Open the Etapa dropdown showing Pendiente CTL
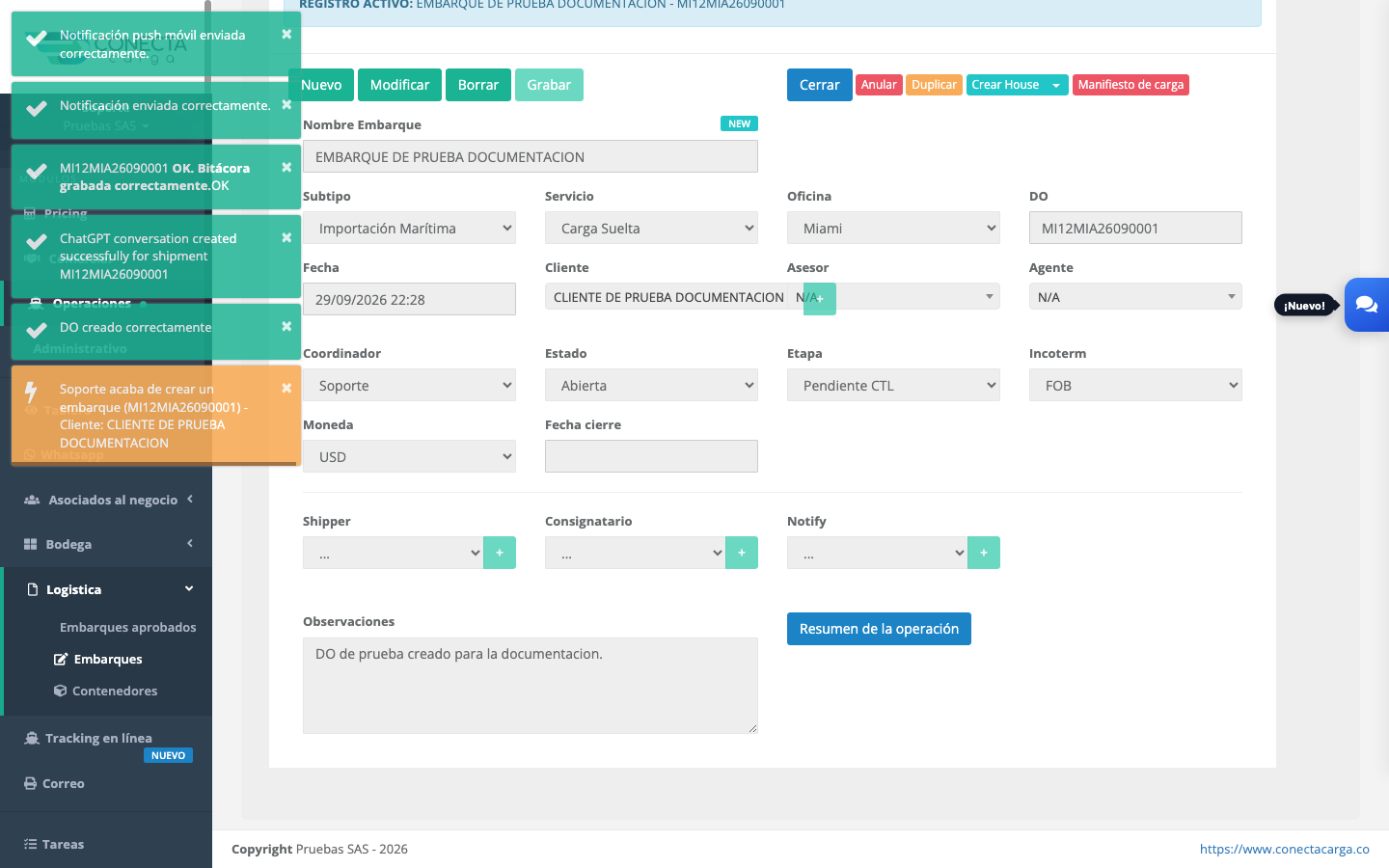Screen dimensions: 1389x868 point(893,386)
